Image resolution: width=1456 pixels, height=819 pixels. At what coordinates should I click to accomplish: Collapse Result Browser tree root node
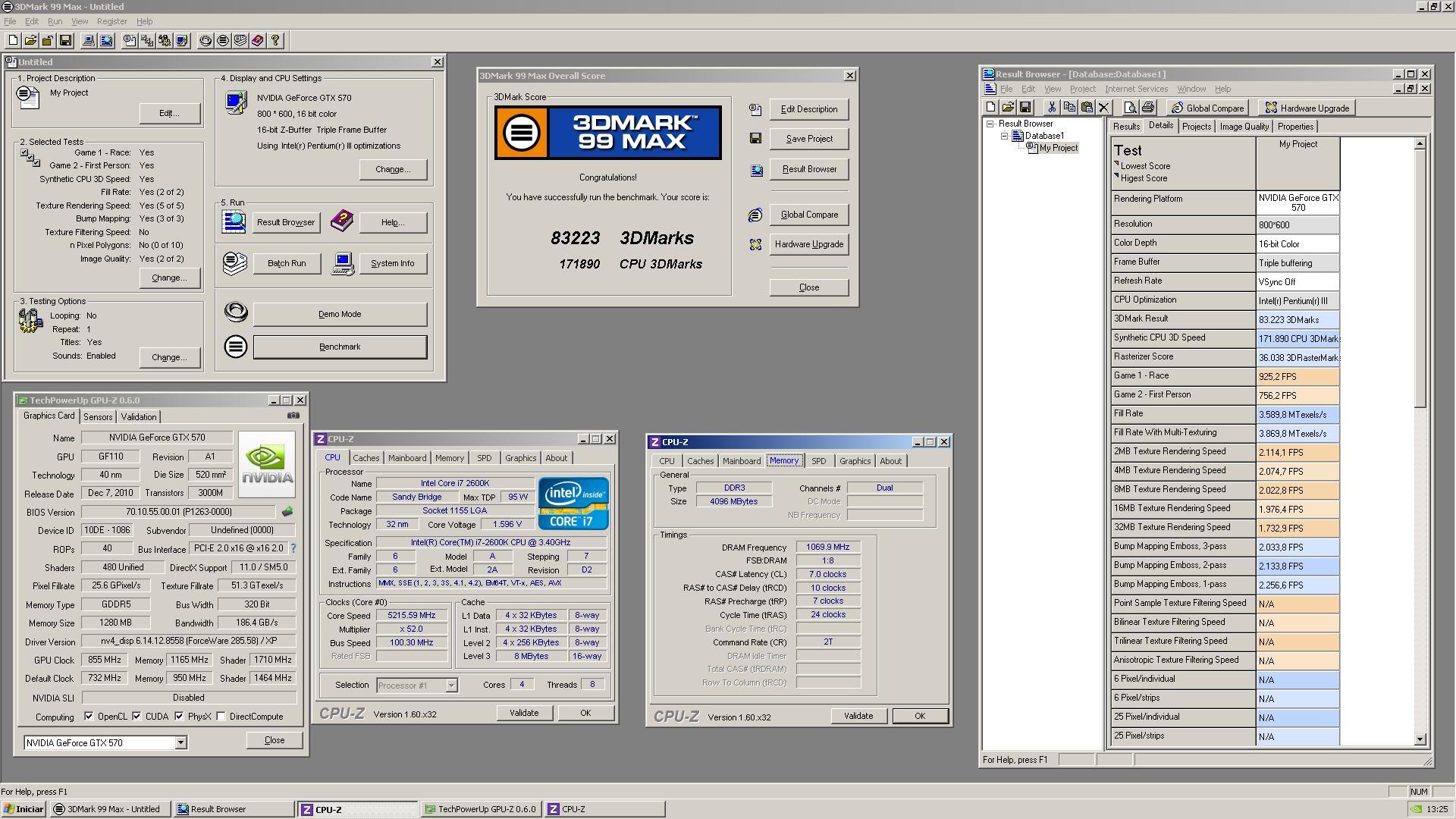click(990, 124)
